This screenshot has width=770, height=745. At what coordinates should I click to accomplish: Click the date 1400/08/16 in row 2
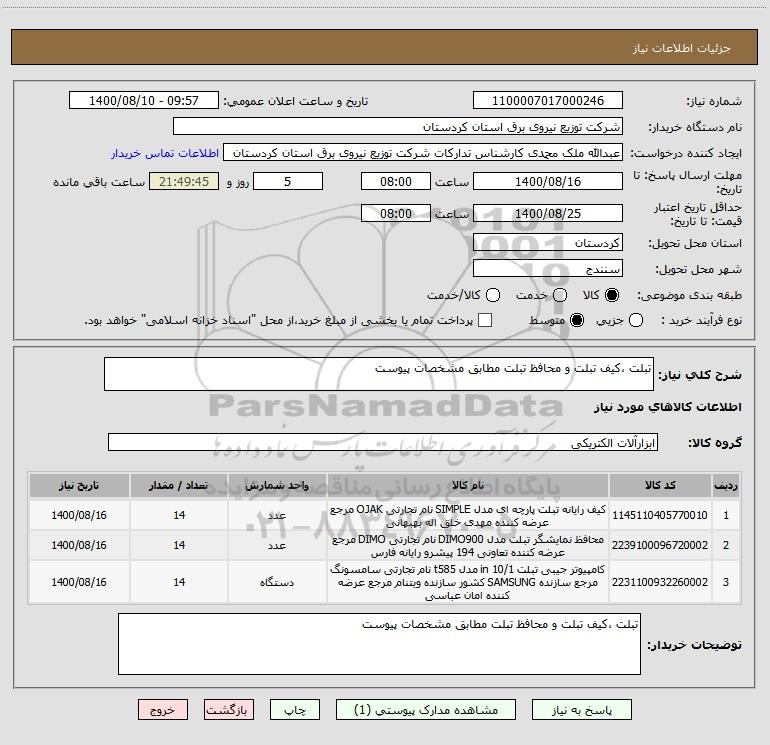[79, 545]
